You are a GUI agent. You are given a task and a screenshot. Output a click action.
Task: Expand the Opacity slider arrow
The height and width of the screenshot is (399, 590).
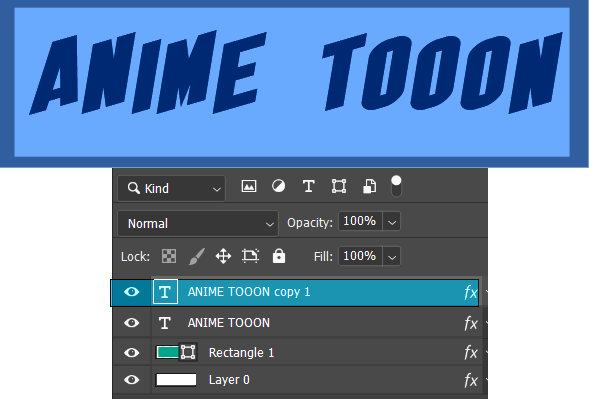392,221
